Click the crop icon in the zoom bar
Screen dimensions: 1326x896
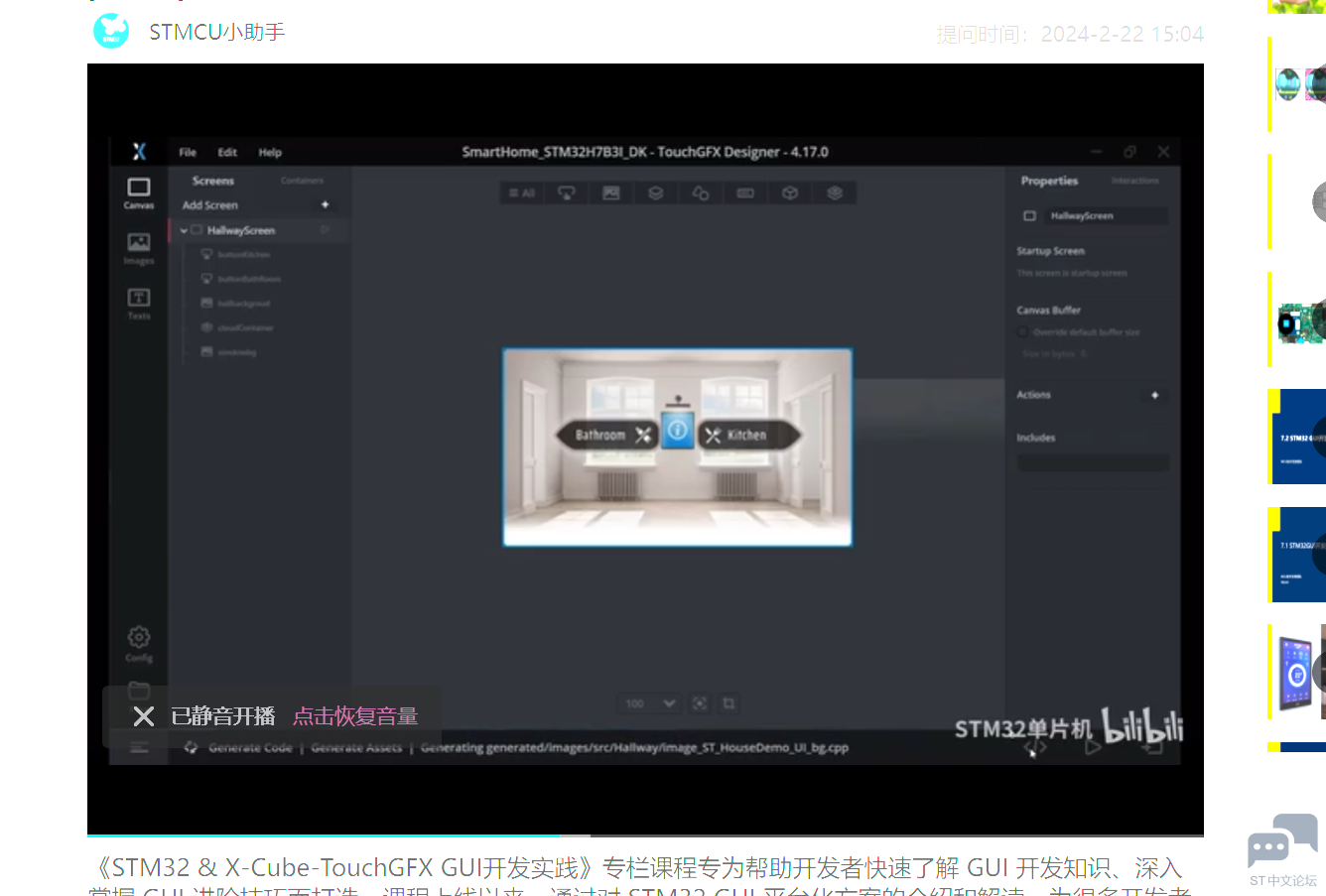coord(729,704)
